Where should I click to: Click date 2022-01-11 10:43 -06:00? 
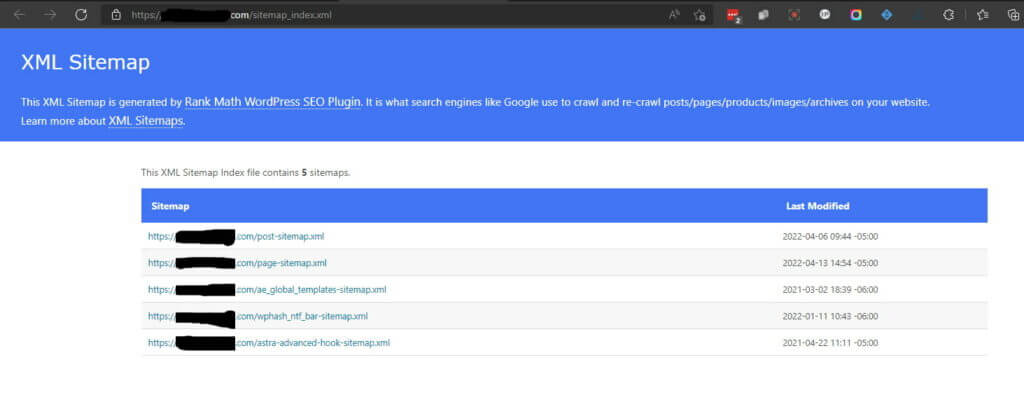(x=830, y=316)
